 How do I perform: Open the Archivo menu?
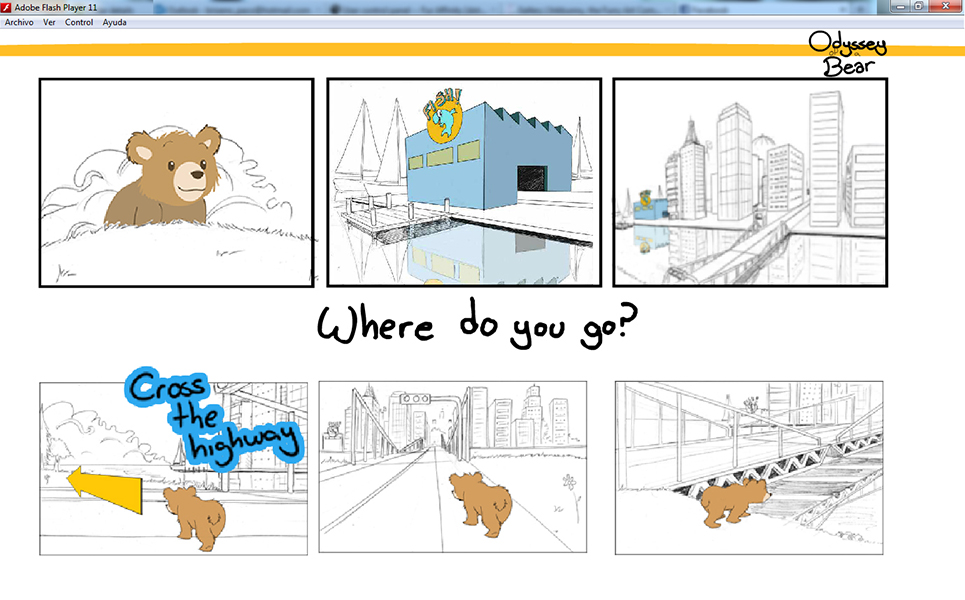pyautogui.click(x=19, y=22)
